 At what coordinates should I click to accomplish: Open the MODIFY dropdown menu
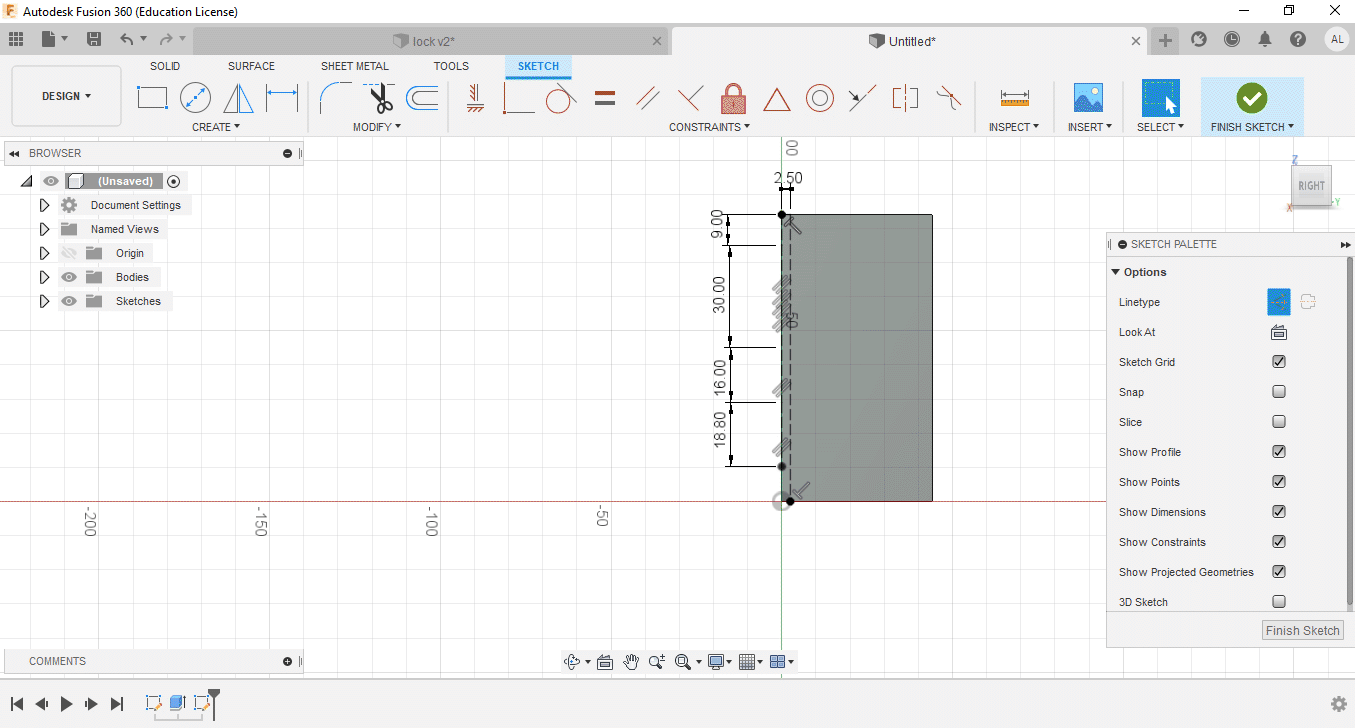pyautogui.click(x=377, y=127)
